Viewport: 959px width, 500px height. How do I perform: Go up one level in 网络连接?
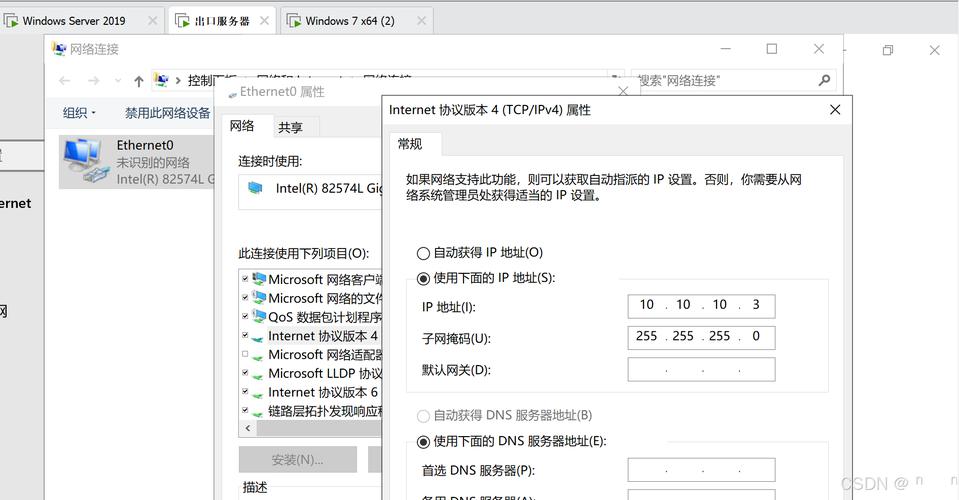pyautogui.click(x=139, y=81)
